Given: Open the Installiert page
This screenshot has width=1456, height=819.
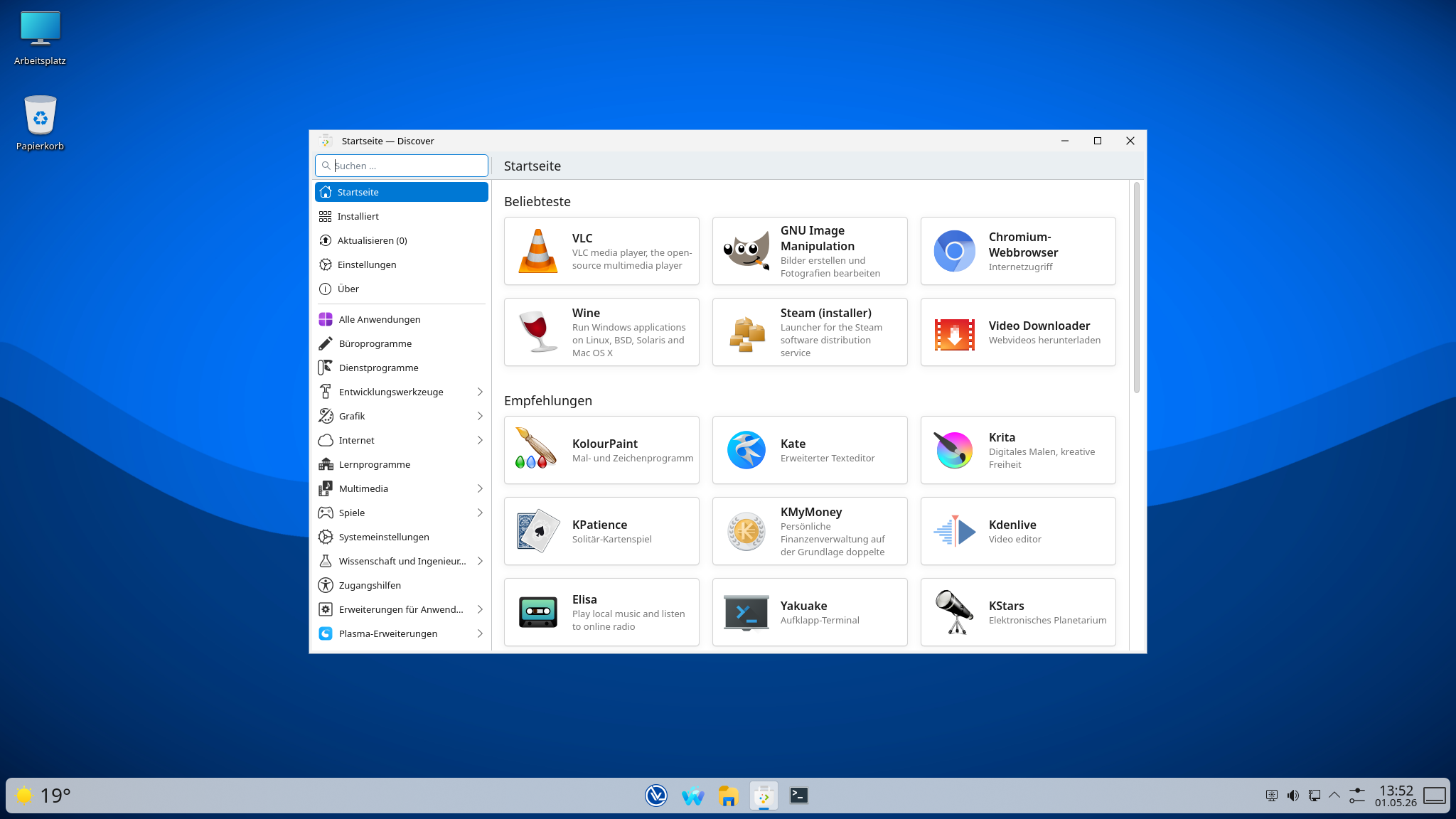Looking at the screenshot, I should 402,216.
